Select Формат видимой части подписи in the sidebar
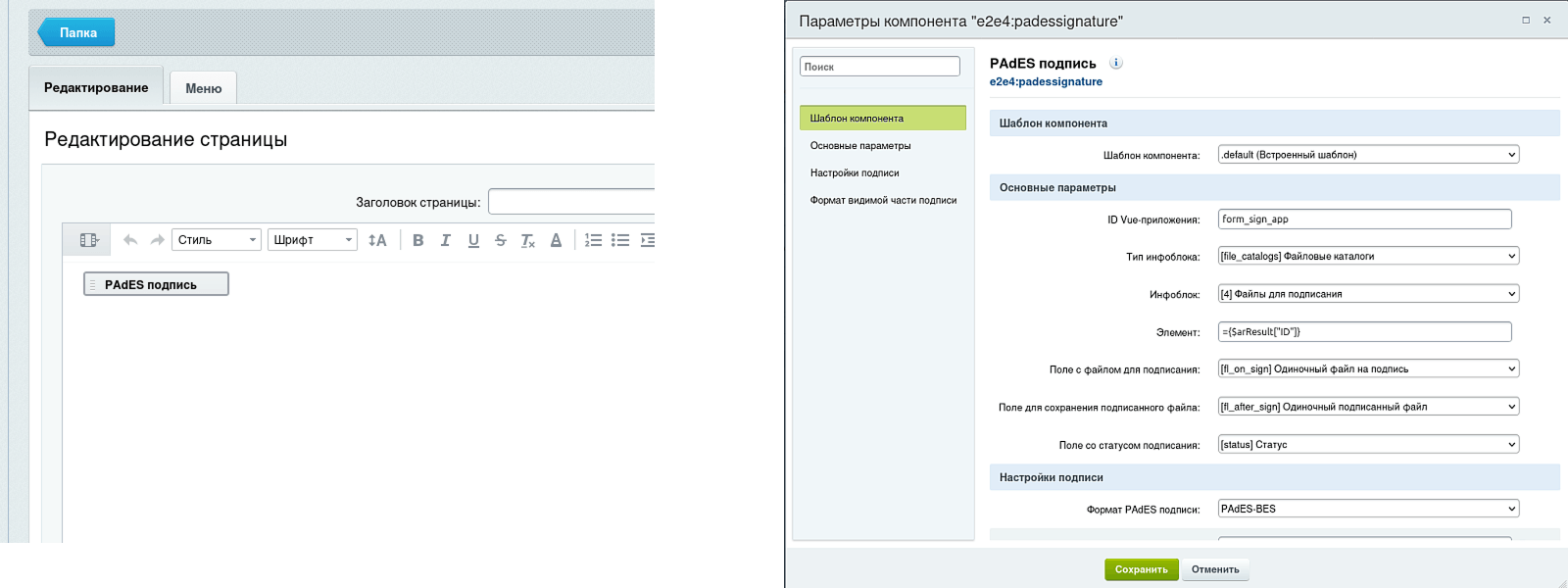 883,200
